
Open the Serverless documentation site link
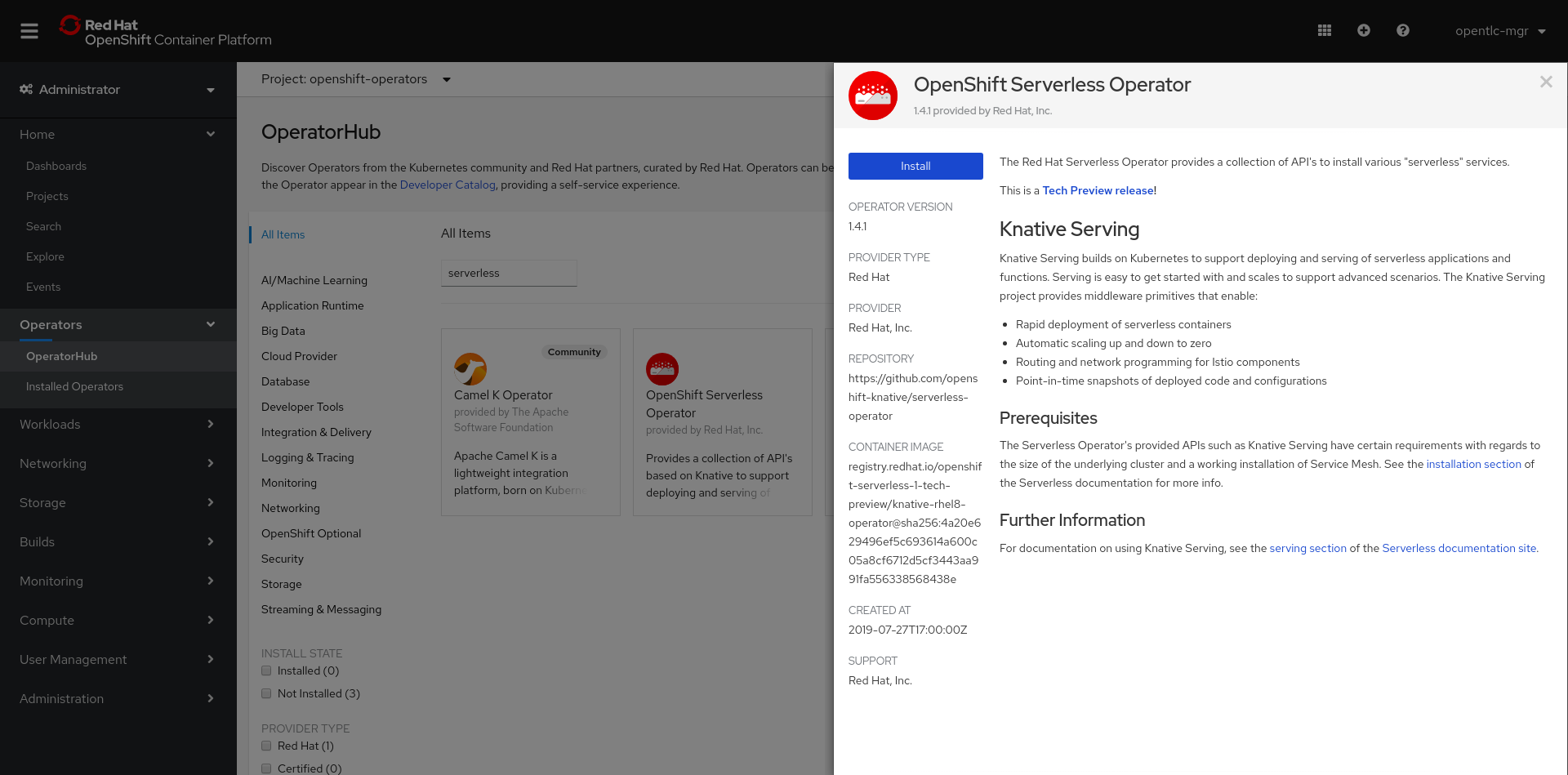pyautogui.click(x=1459, y=548)
